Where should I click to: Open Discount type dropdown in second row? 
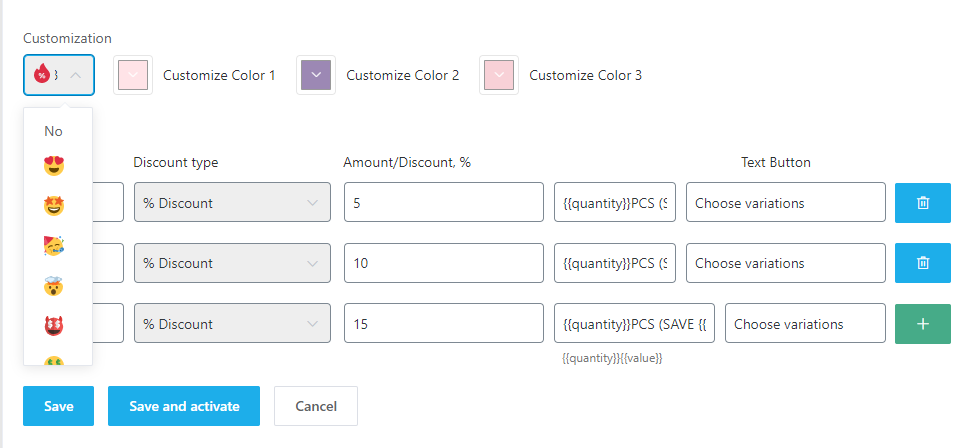pos(231,263)
